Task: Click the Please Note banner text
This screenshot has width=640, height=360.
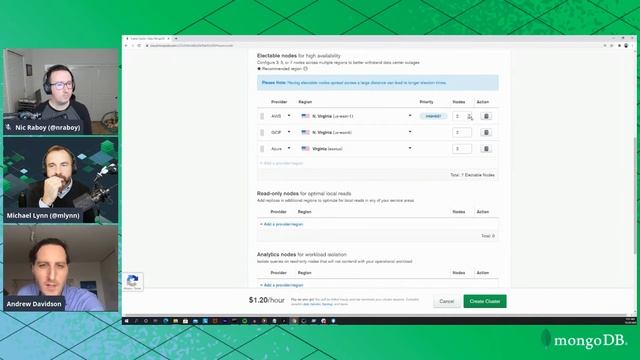Action: (x=354, y=83)
